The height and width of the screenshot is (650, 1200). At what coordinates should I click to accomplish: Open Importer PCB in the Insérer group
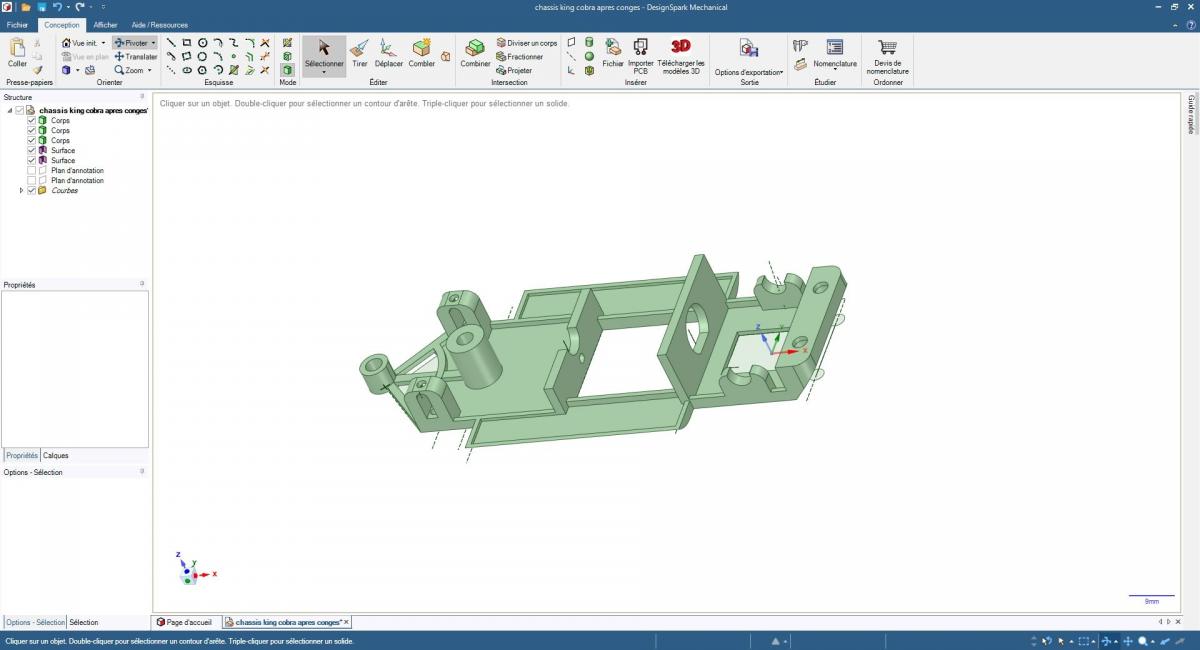click(640, 53)
